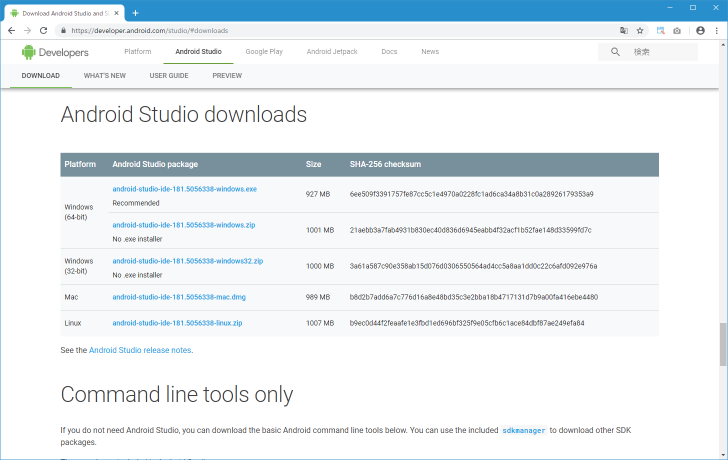Open the user profile icon

click(700, 31)
